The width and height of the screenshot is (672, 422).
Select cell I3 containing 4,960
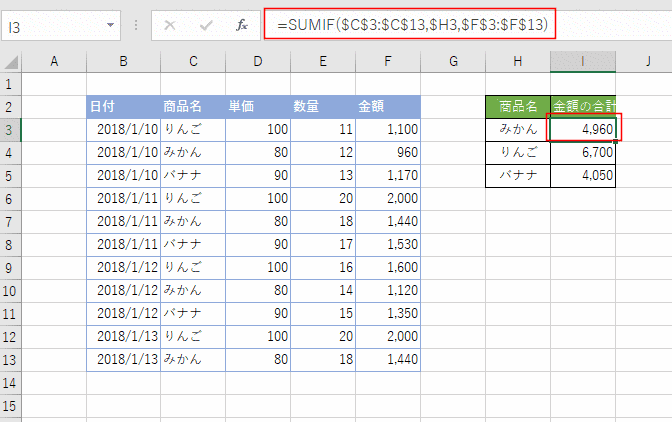pyautogui.click(x=582, y=129)
